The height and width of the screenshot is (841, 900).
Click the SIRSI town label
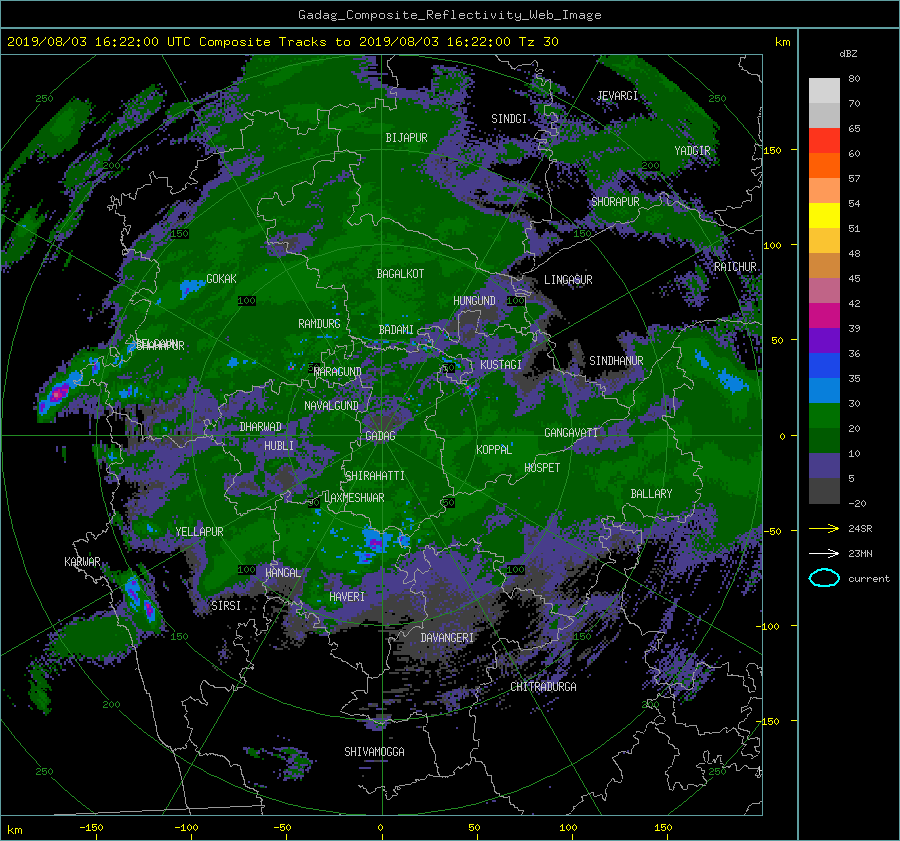coord(226,606)
